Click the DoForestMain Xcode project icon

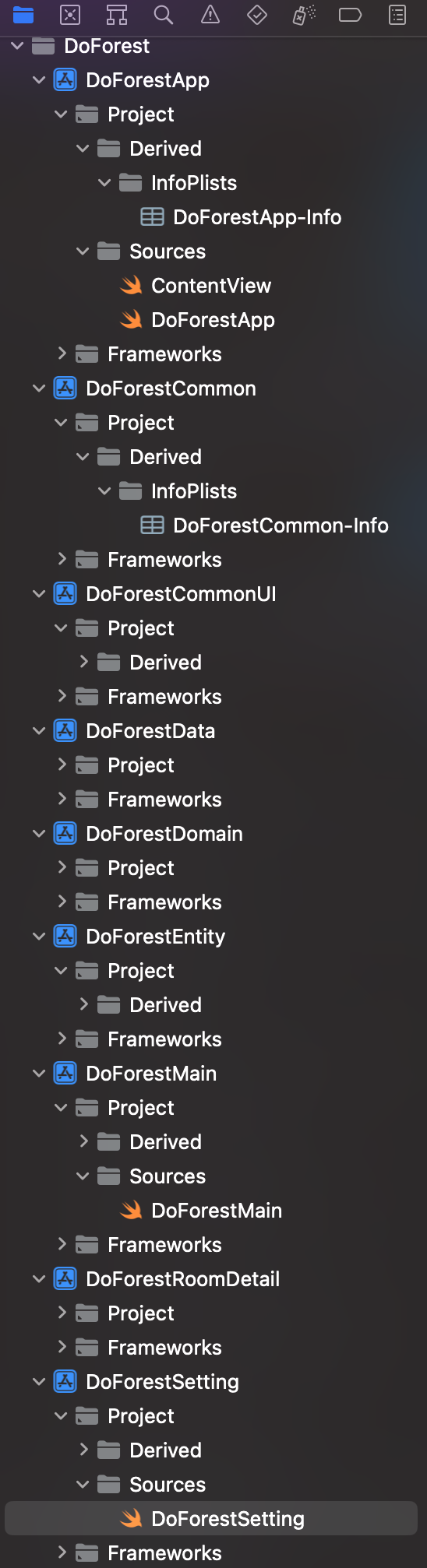click(65, 1074)
